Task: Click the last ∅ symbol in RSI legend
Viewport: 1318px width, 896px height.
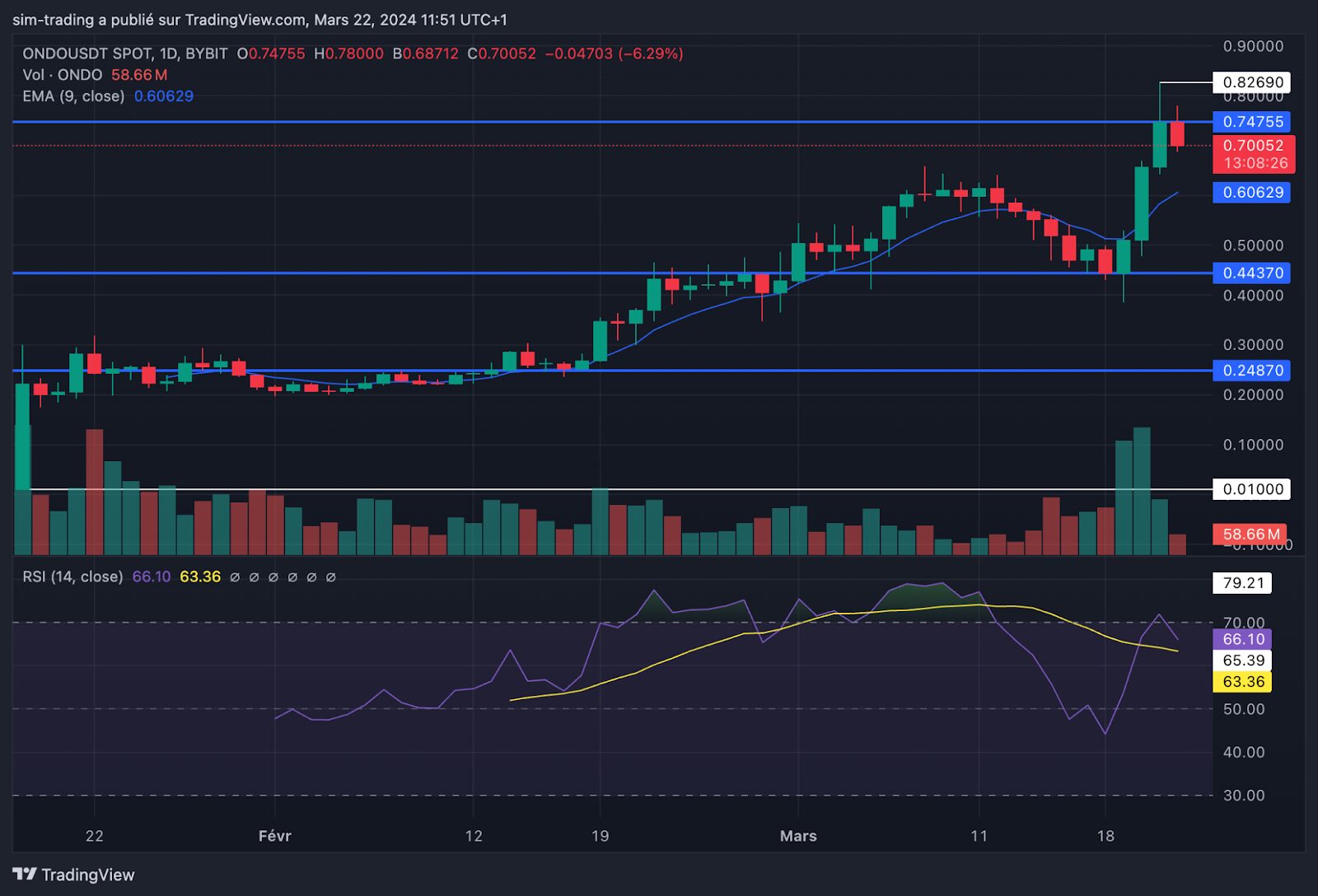Action: click(331, 577)
